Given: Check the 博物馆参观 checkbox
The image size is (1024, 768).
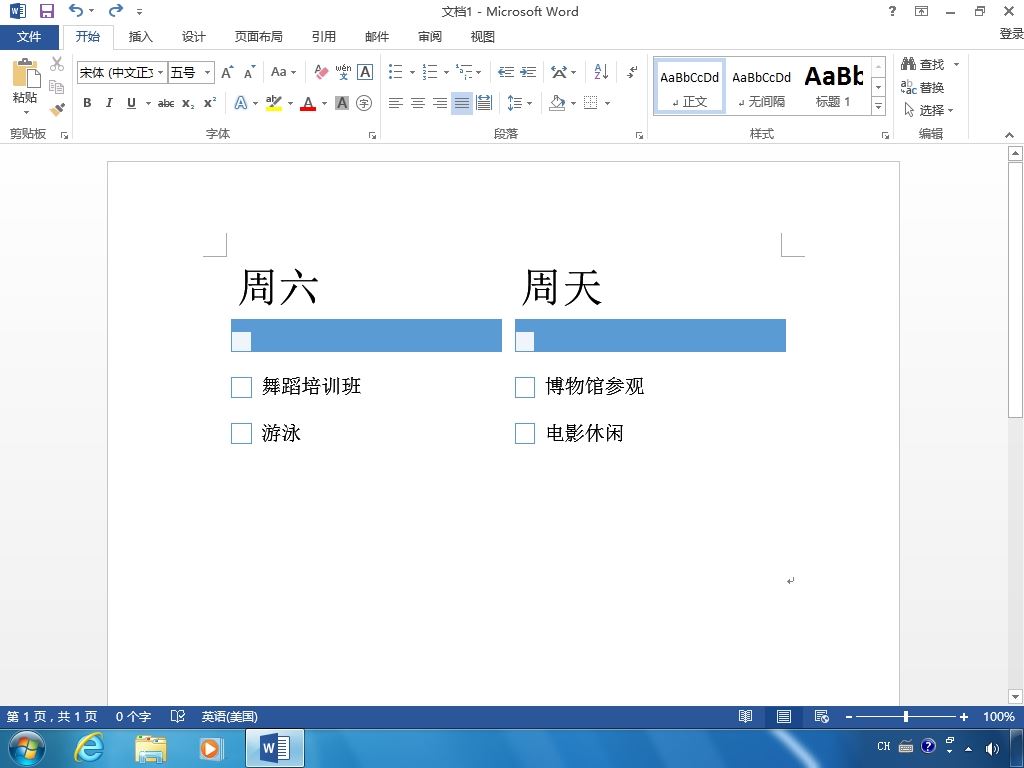Looking at the screenshot, I should coord(524,387).
